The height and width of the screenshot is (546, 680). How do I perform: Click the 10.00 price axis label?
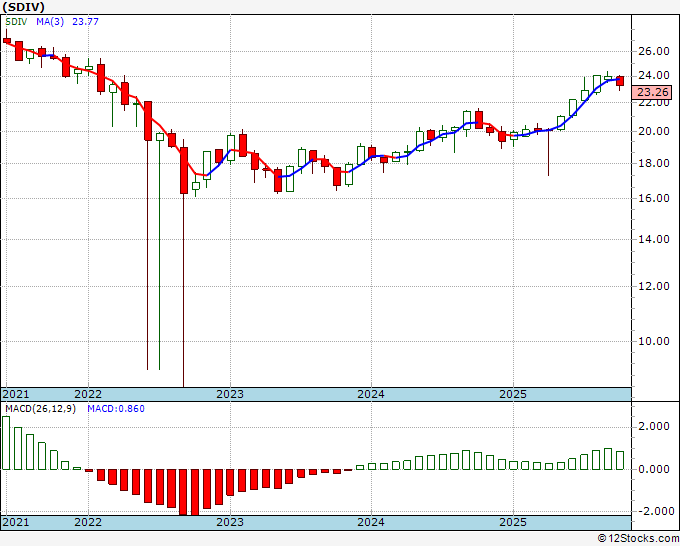click(x=654, y=341)
